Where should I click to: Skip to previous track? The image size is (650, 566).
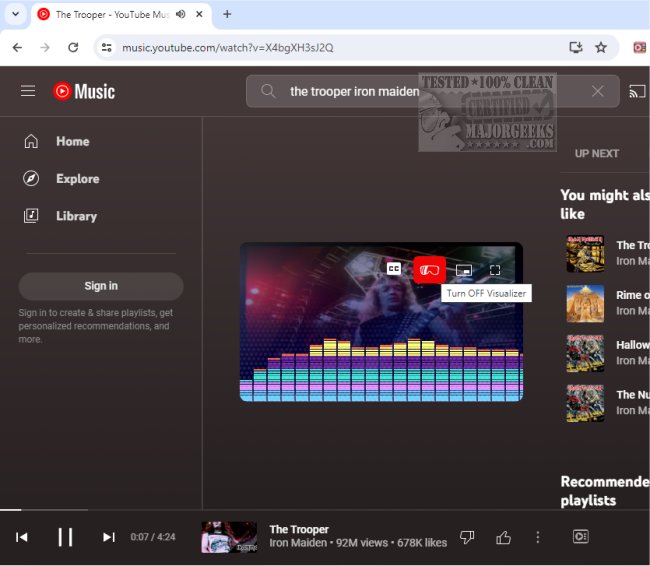click(x=22, y=537)
